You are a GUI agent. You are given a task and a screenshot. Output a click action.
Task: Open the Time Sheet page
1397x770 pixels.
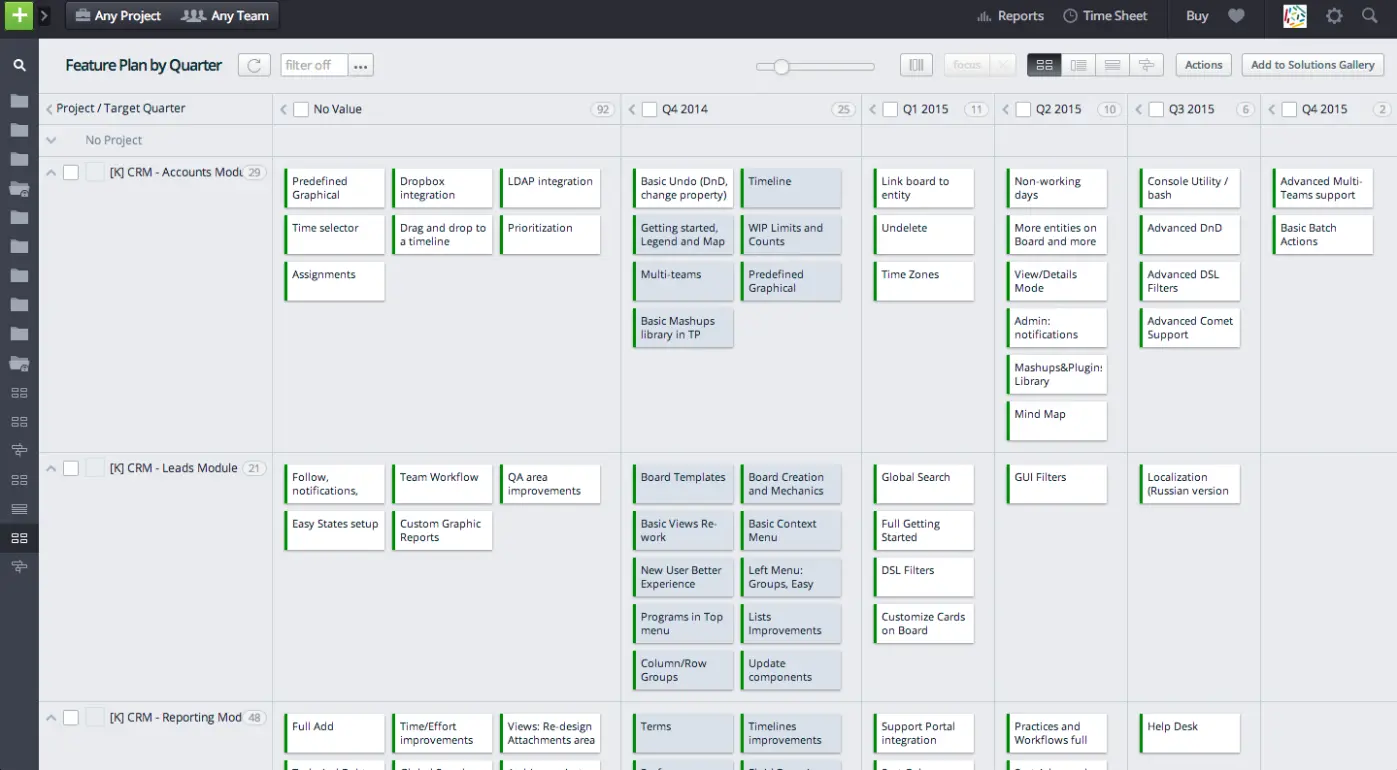pyautogui.click(x=1105, y=16)
